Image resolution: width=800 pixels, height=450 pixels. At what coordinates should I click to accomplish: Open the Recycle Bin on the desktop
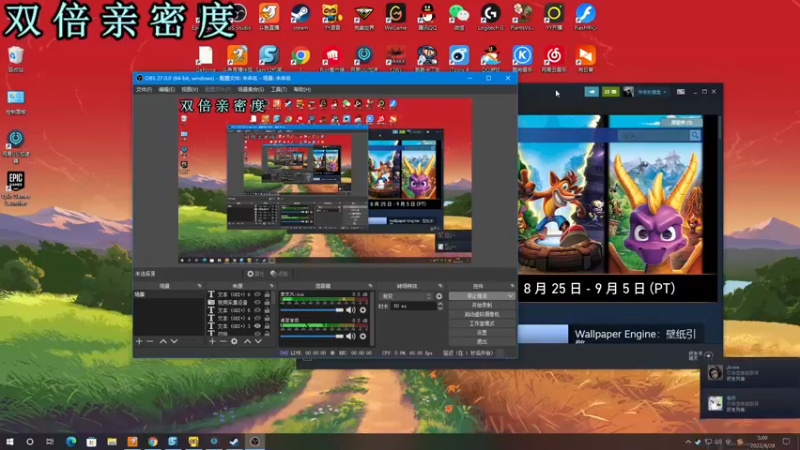(16, 59)
